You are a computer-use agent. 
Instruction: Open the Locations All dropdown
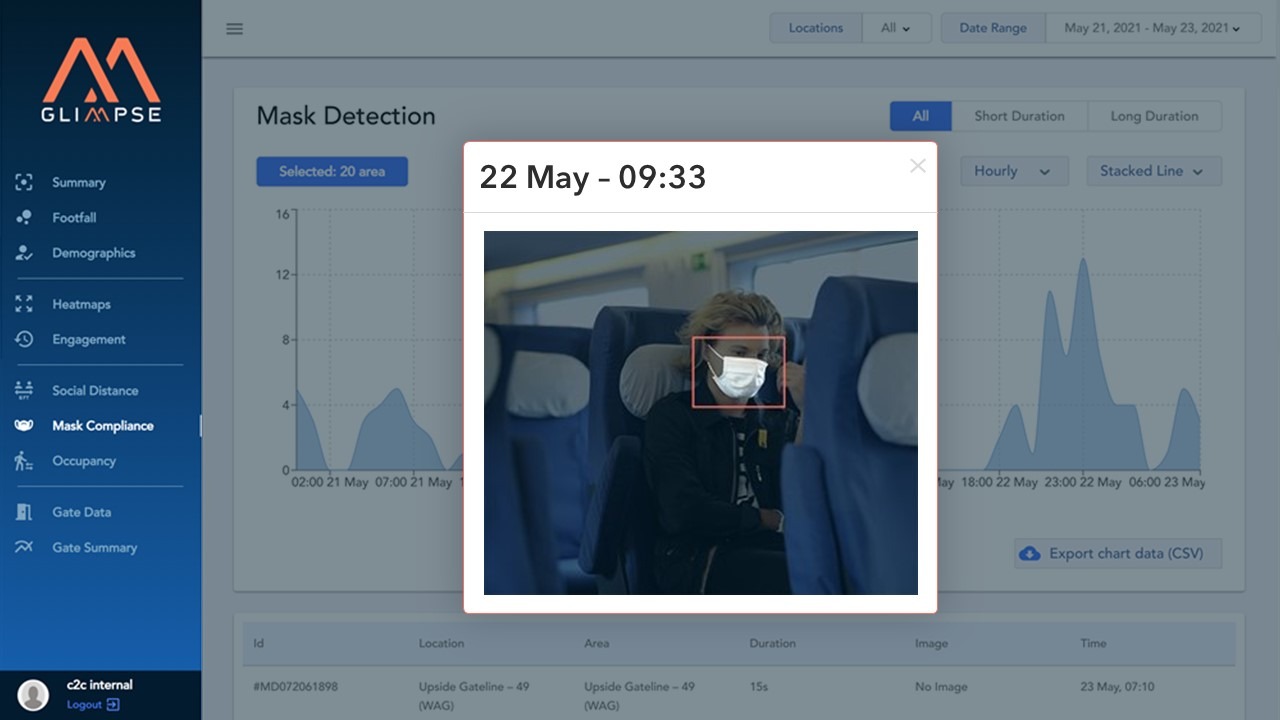[896, 27]
